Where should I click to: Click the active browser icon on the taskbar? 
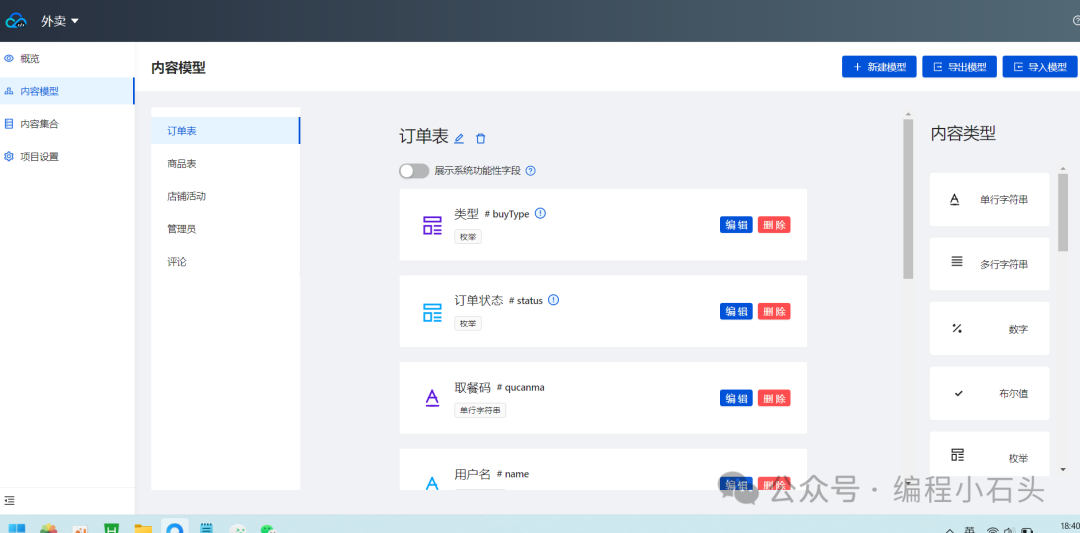[174, 527]
